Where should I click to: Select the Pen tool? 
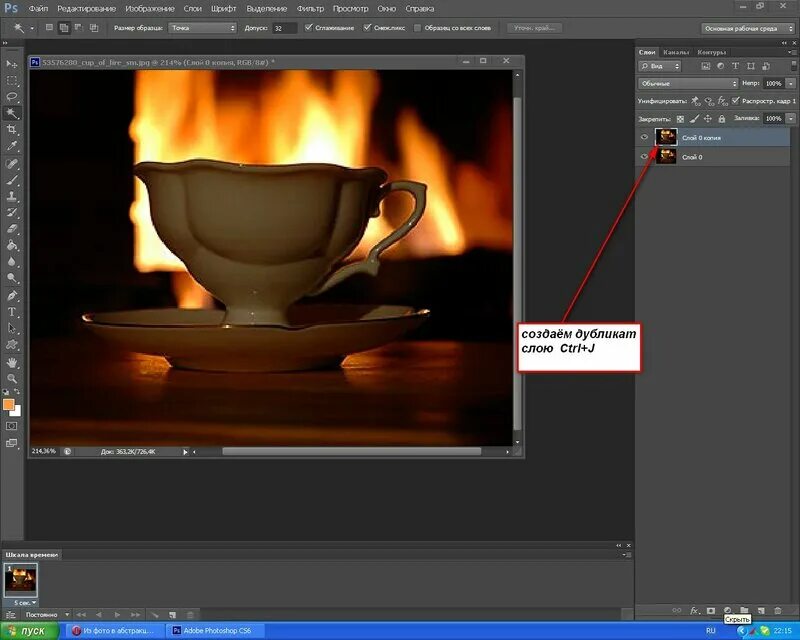12,296
